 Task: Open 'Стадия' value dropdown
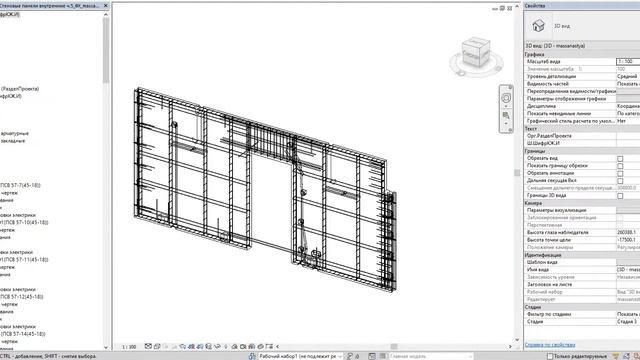point(628,322)
